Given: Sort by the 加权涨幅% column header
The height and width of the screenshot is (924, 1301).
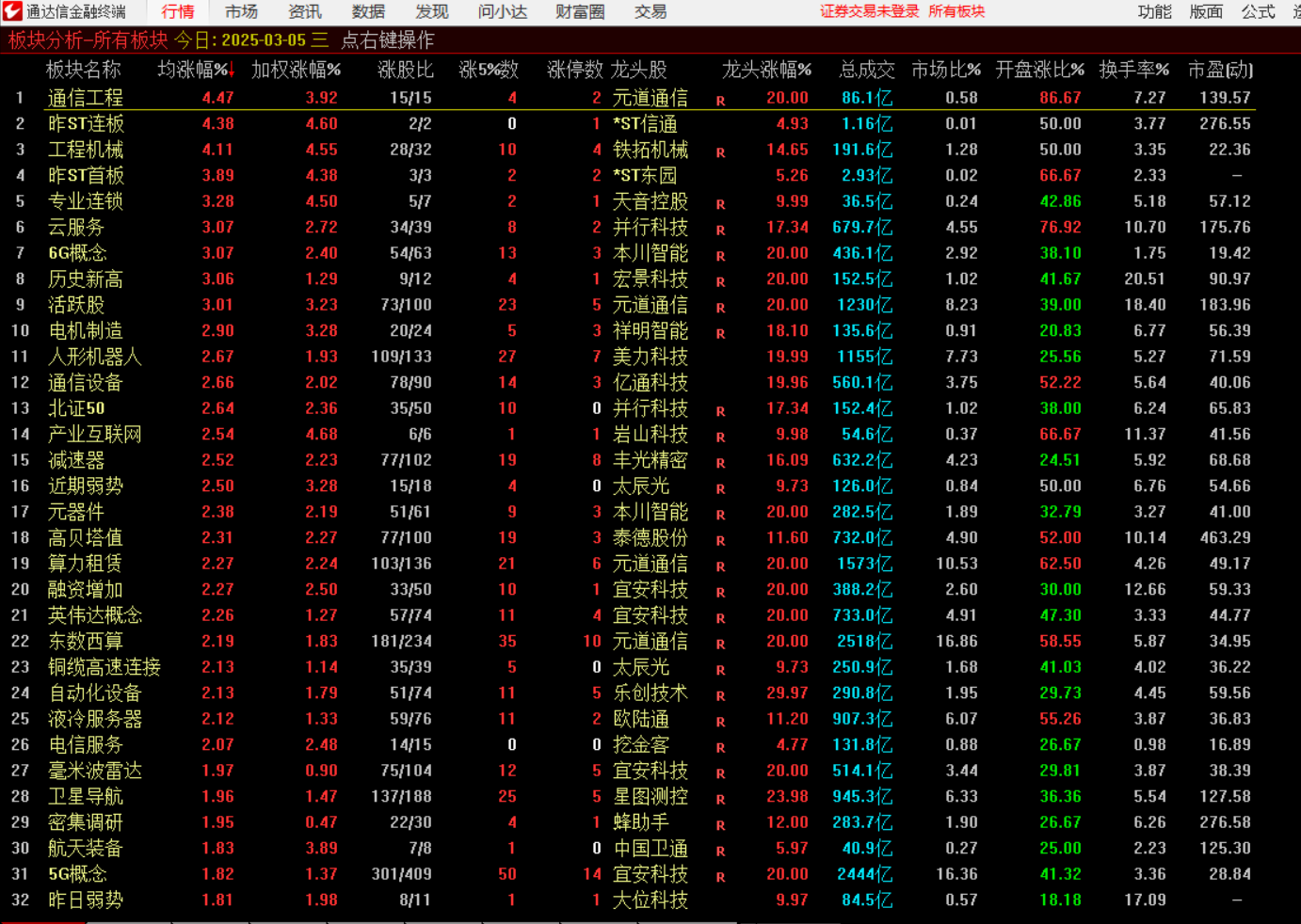Looking at the screenshot, I should (296, 70).
